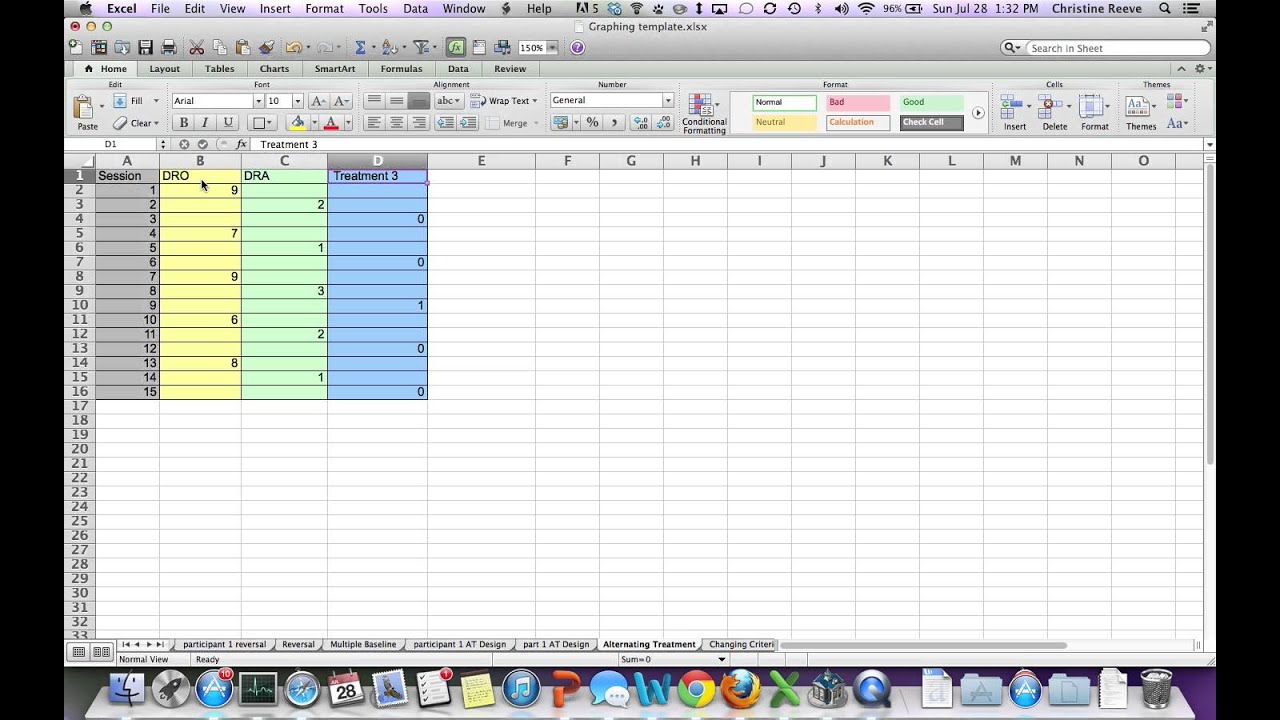Click the Filter funnel icon
Screen dimensions: 1280x720
coord(421,47)
